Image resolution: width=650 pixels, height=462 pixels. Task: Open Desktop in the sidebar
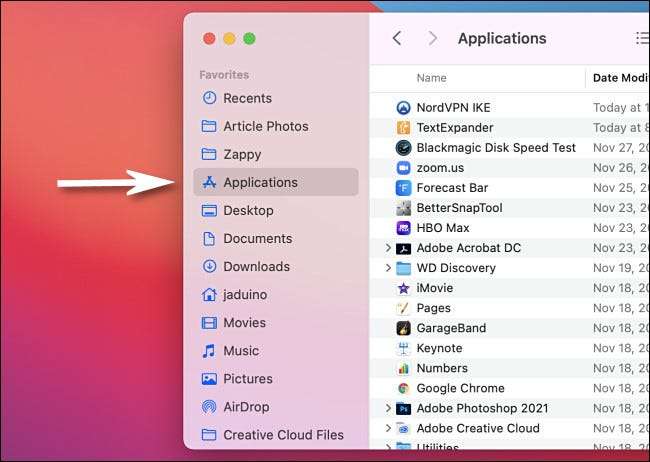pos(276,210)
